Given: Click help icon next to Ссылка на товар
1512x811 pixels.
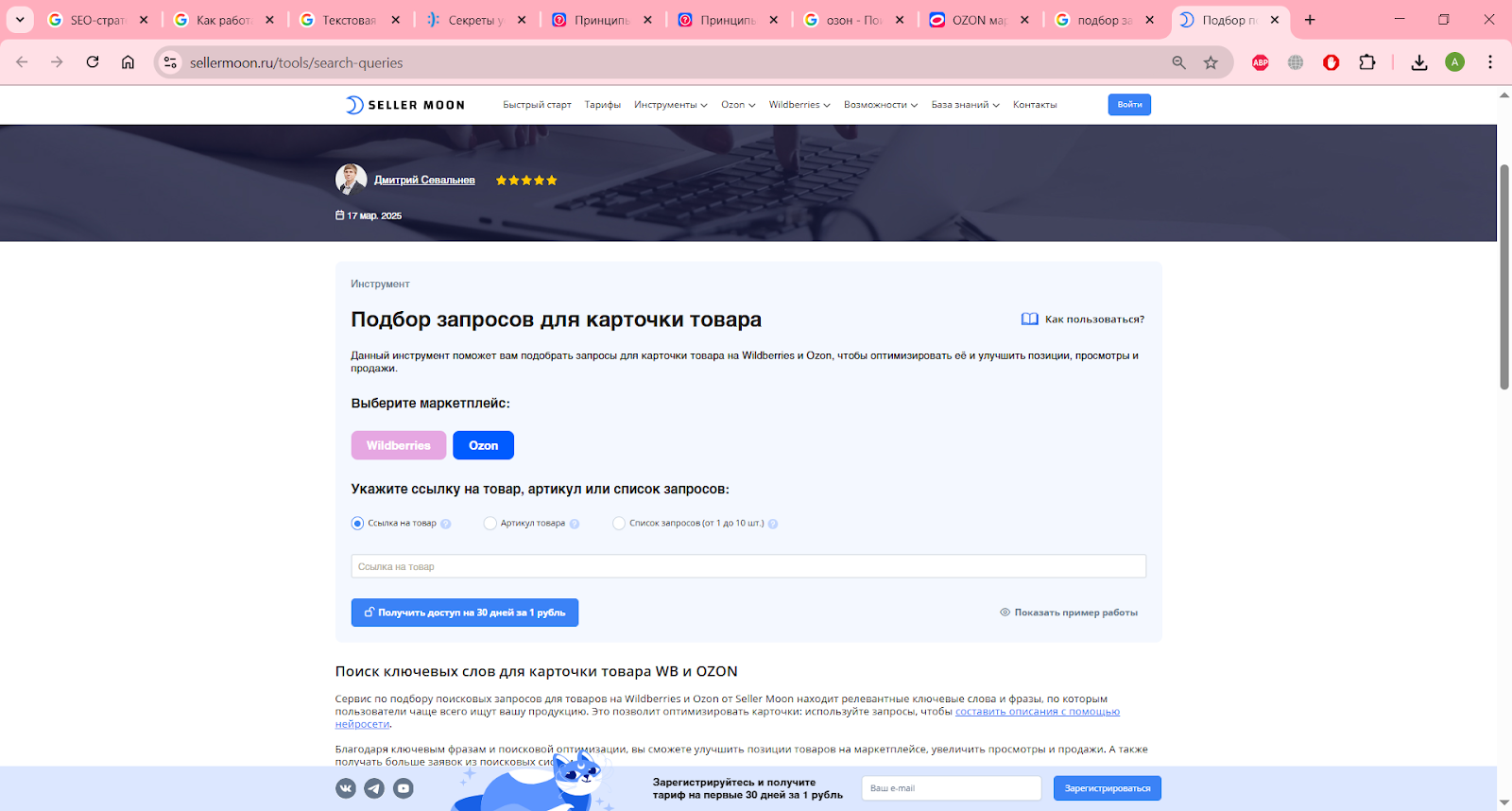Looking at the screenshot, I should click(x=446, y=524).
